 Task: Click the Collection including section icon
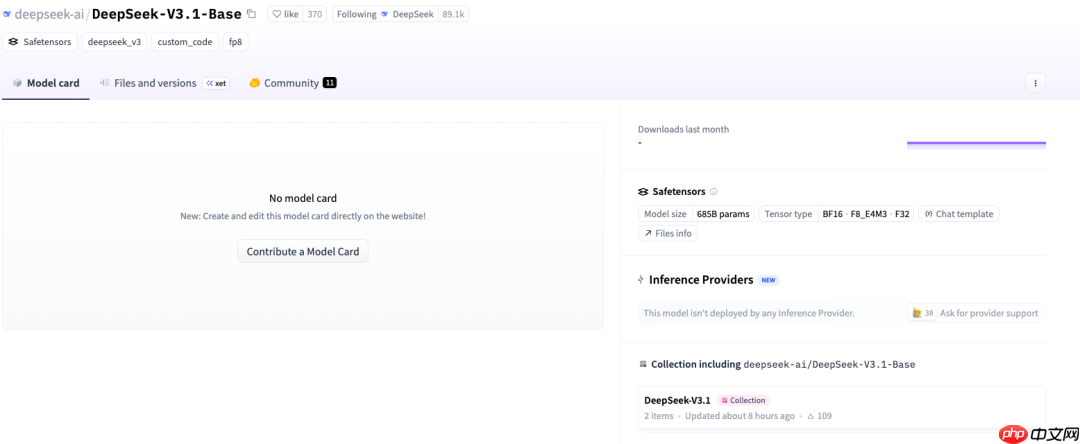pos(643,364)
